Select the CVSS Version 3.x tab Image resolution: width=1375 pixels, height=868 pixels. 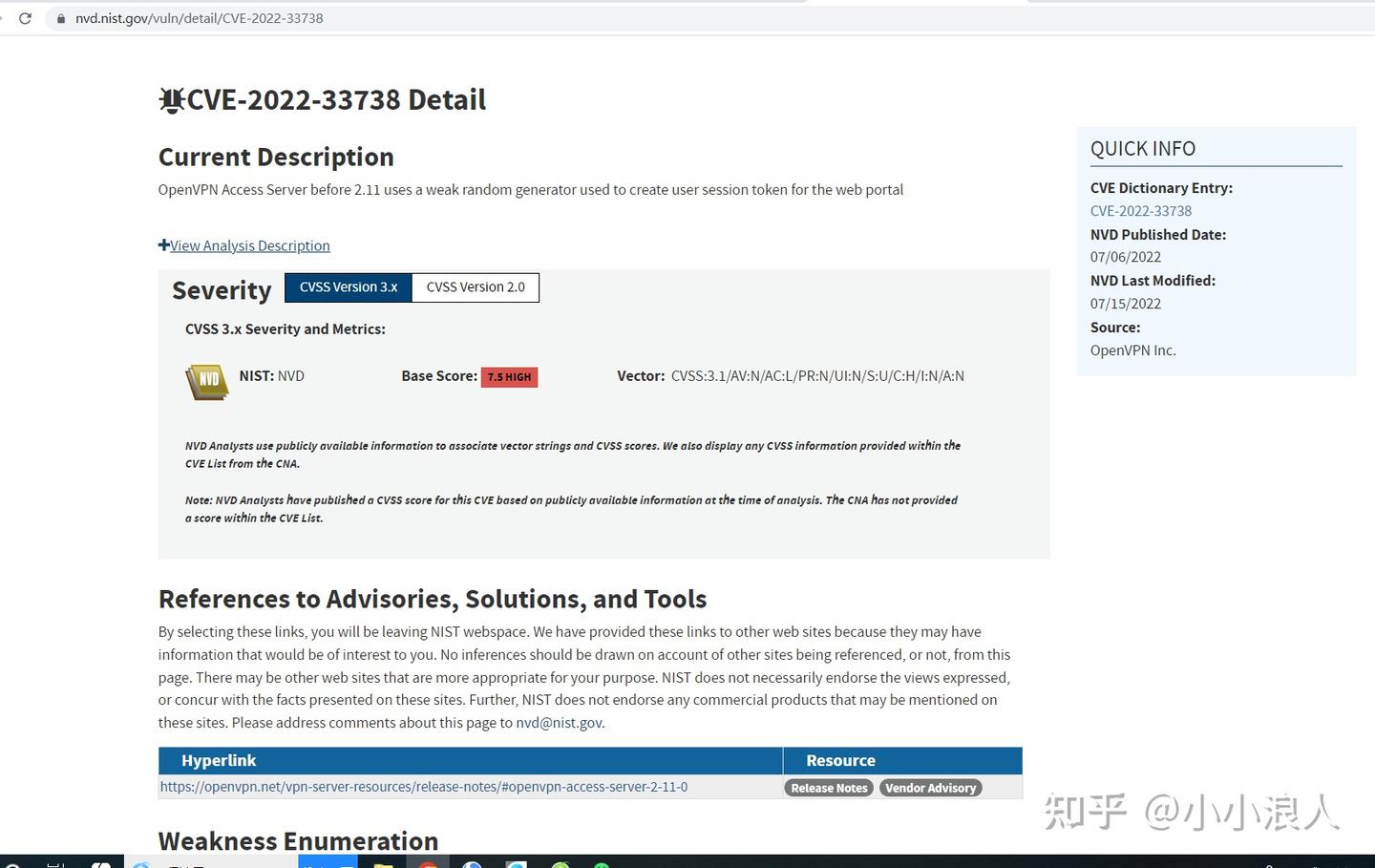[x=349, y=287]
